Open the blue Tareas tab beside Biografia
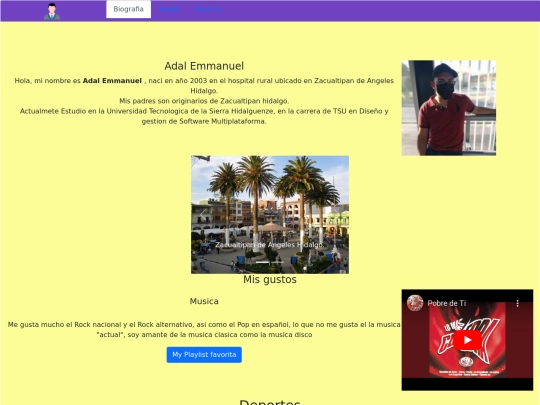Image resolution: width=540 pixels, height=405 pixels. 169,9
